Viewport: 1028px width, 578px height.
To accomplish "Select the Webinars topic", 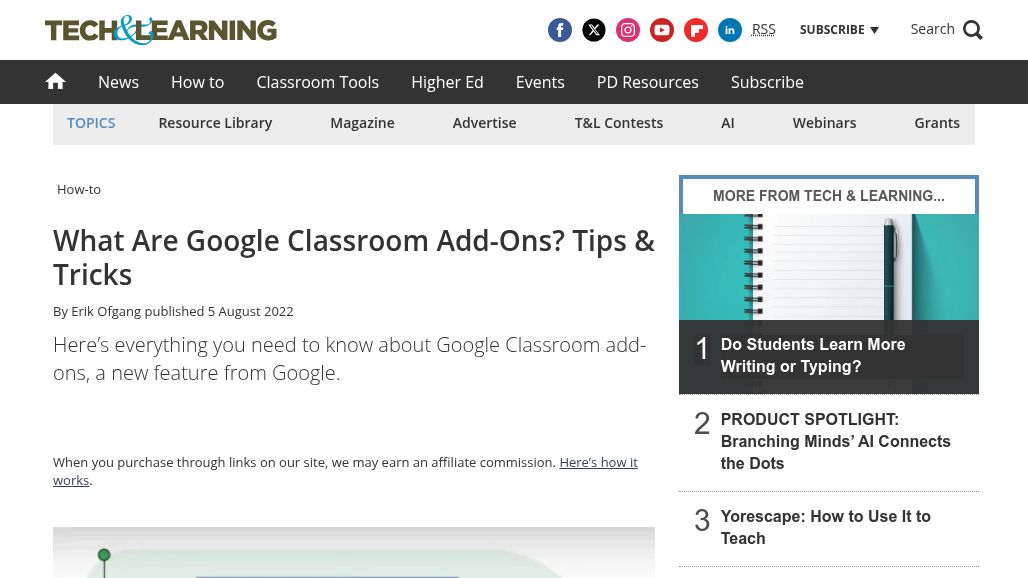I will (824, 123).
